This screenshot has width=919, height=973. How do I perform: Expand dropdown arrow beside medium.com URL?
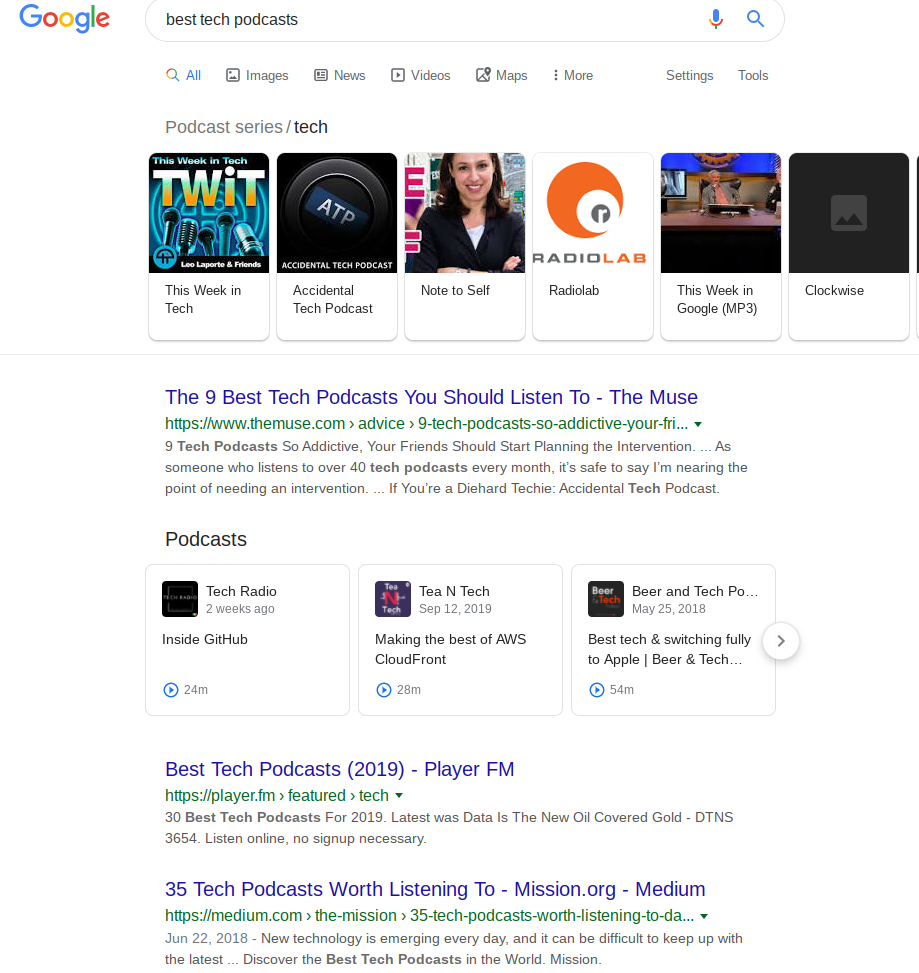point(704,917)
